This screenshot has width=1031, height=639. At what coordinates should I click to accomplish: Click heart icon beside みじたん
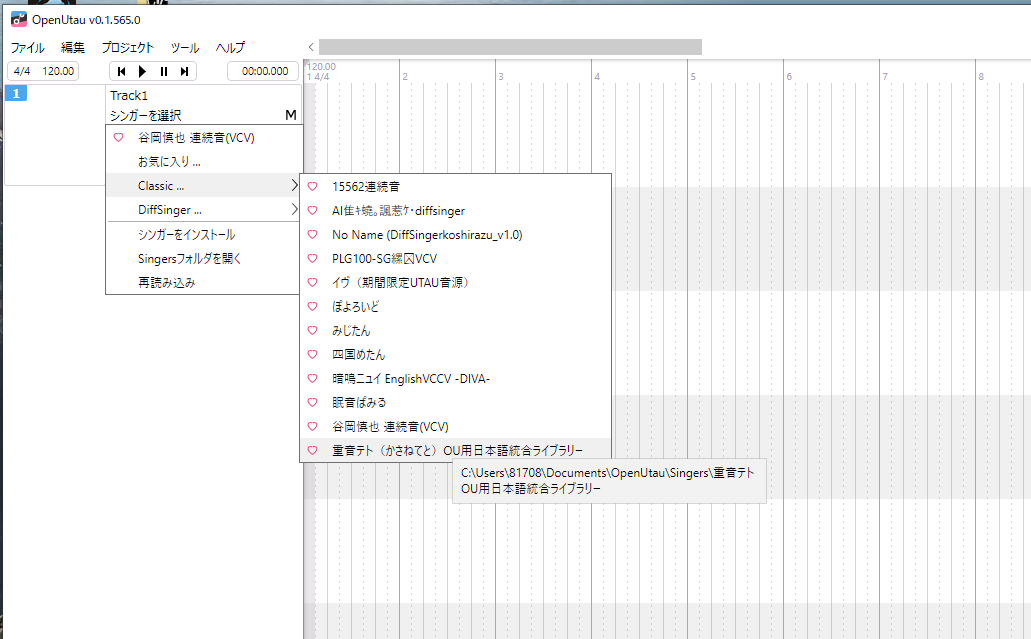pos(312,330)
